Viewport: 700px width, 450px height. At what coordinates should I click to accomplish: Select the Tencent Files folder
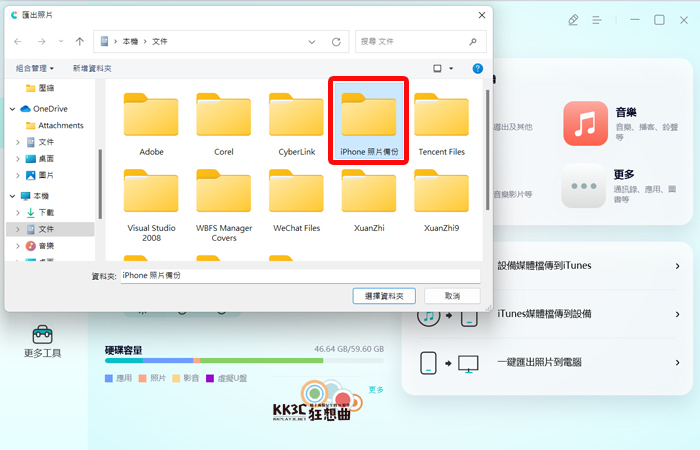coord(442,124)
